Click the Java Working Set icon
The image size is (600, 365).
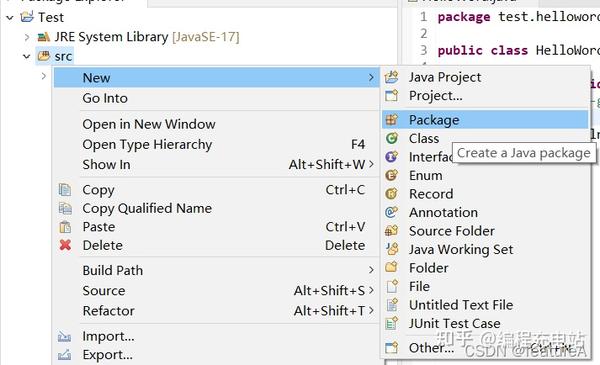pos(392,249)
